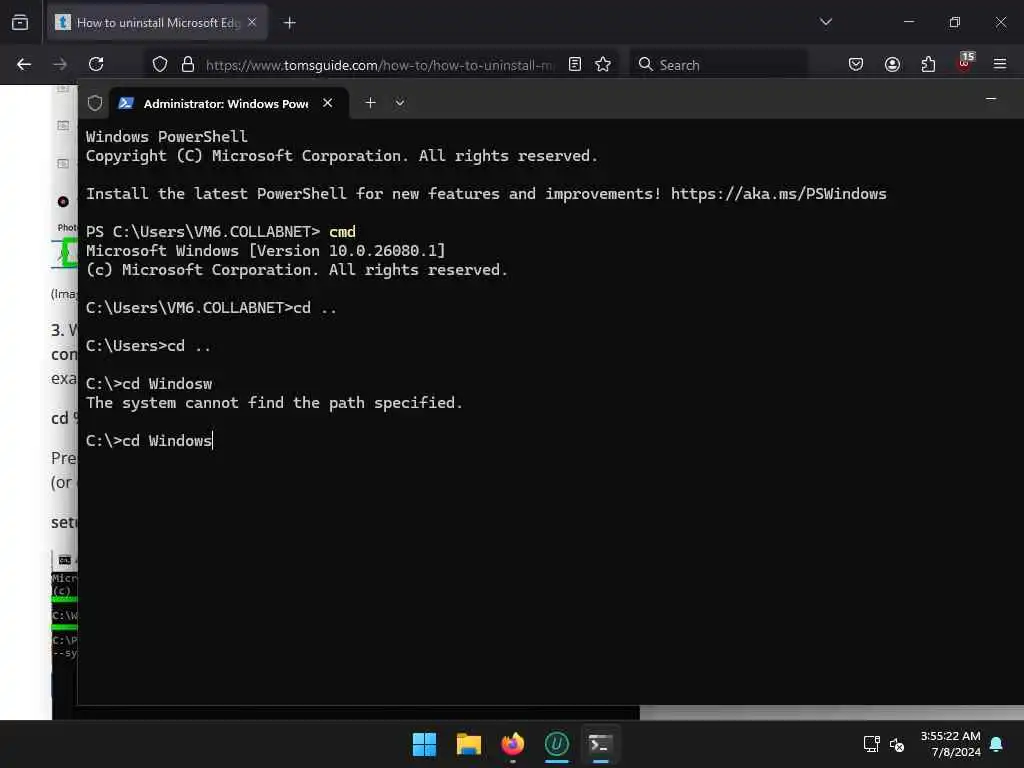Image resolution: width=1024 pixels, height=768 pixels.
Task: Click the site padlock icon
Action: 188,64
